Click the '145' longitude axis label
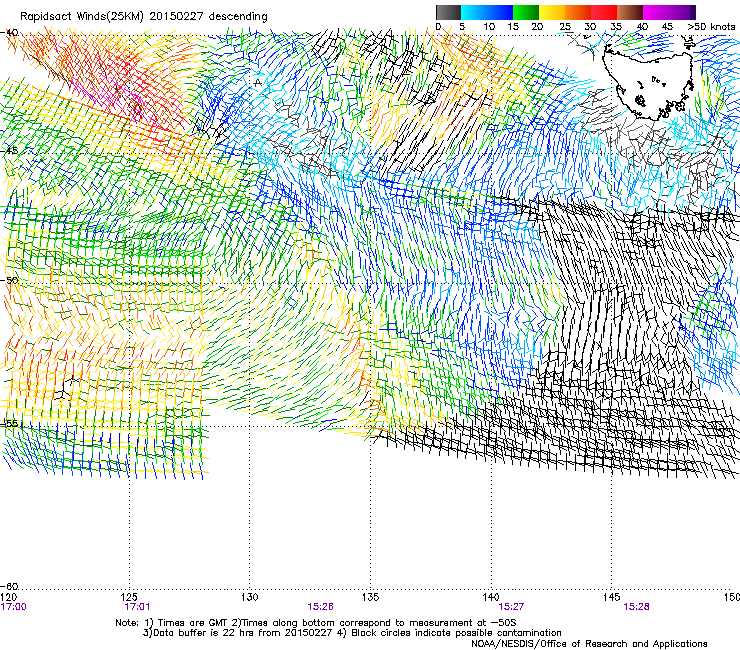Screen dimensions: 740x650 [612, 597]
